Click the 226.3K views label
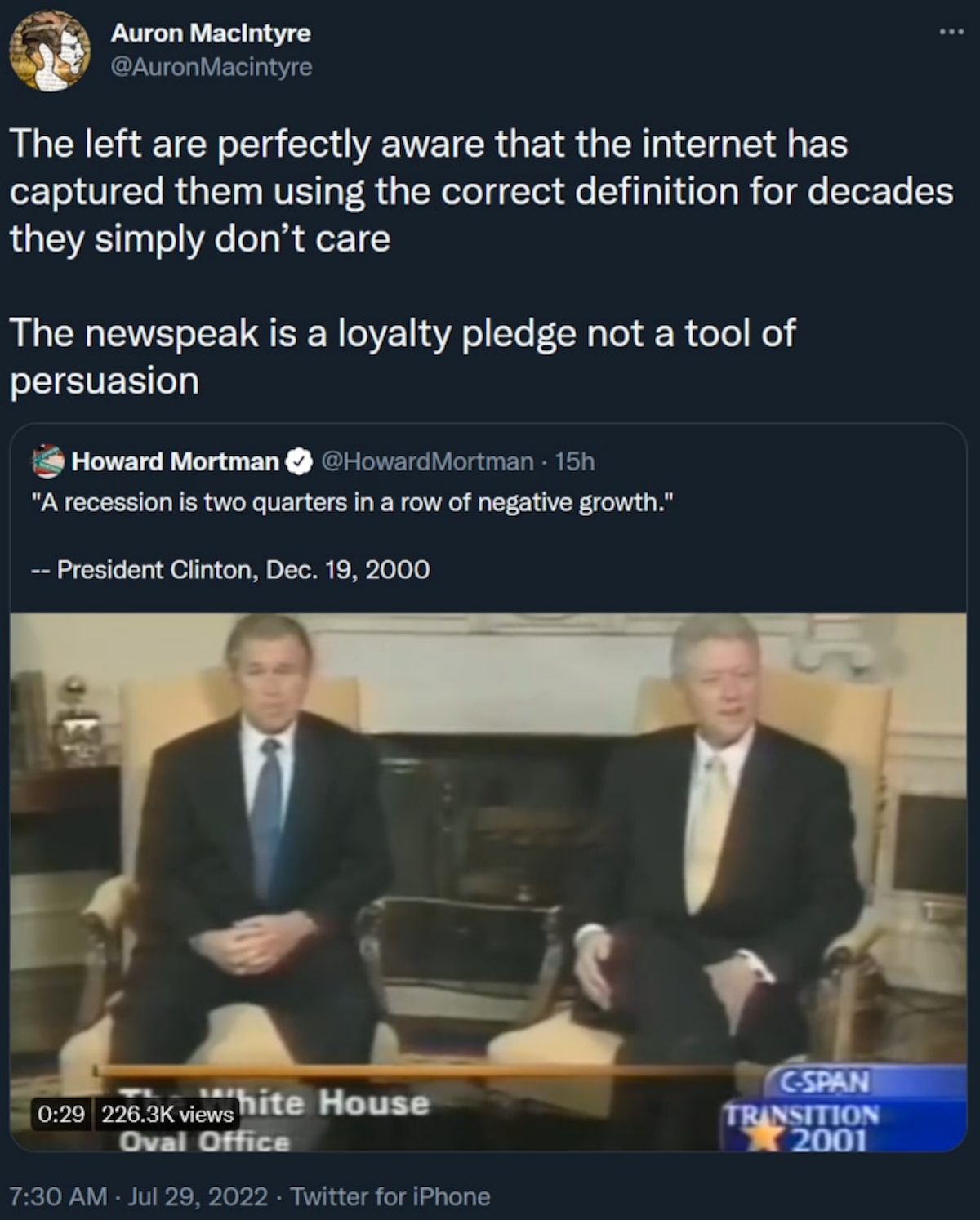Image resolution: width=980 pixels, height=1220 pixels. pos(167,1114)
